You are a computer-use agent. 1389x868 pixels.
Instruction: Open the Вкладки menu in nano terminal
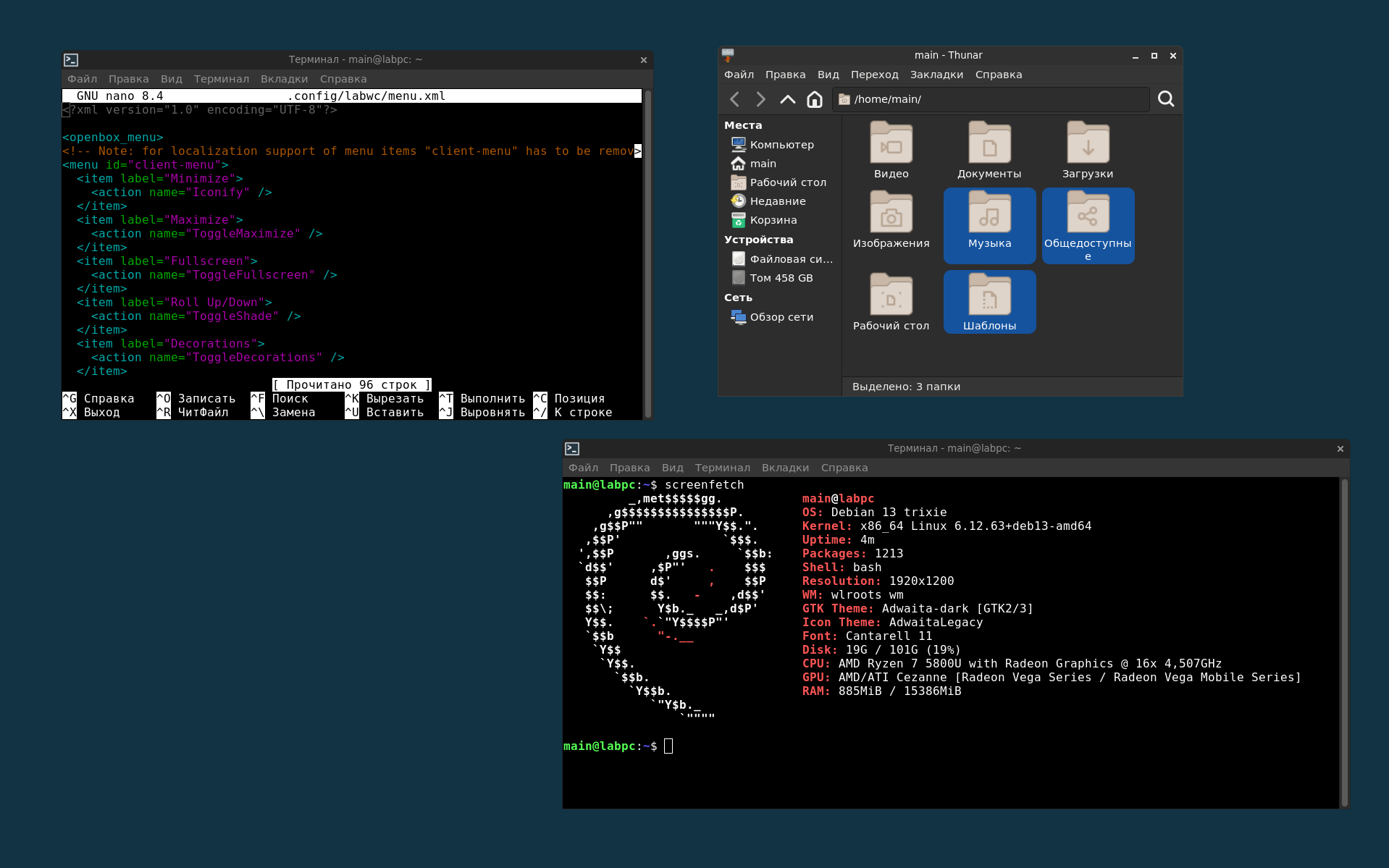284,79
